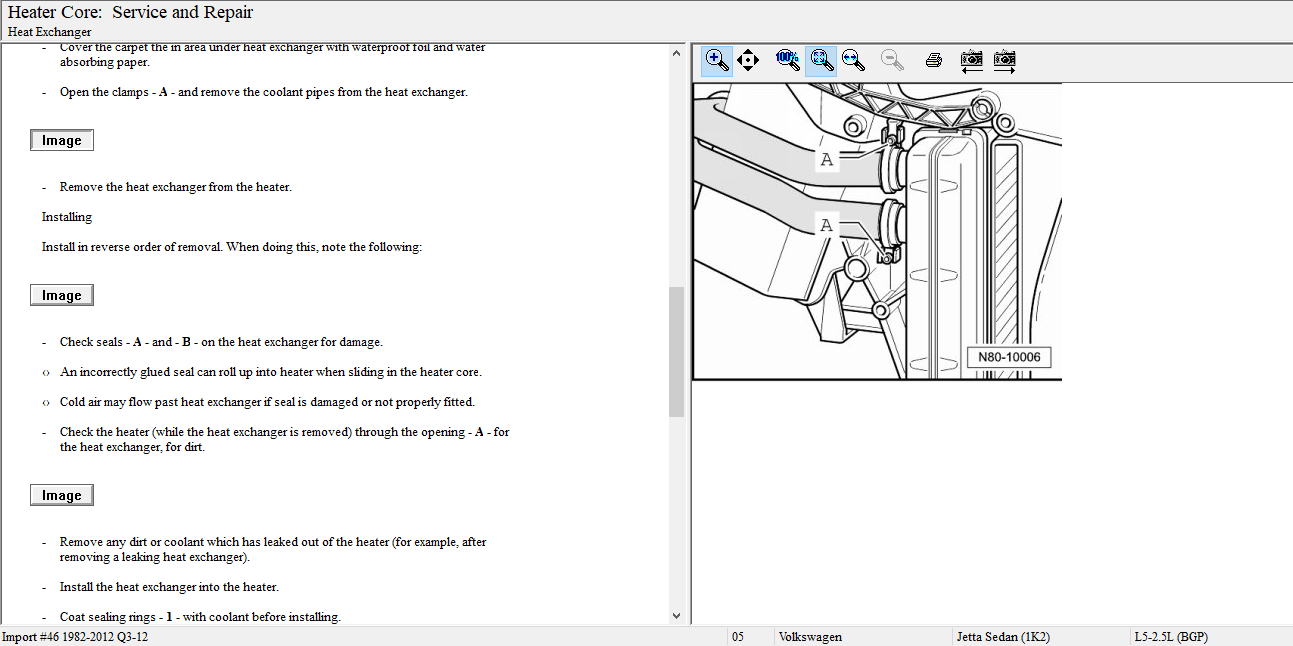Click L5-2.5L (BGP) engine in status bar
Image resolution: width=1293 pixels, height=646 pixels.
(x=1171, y=637)
